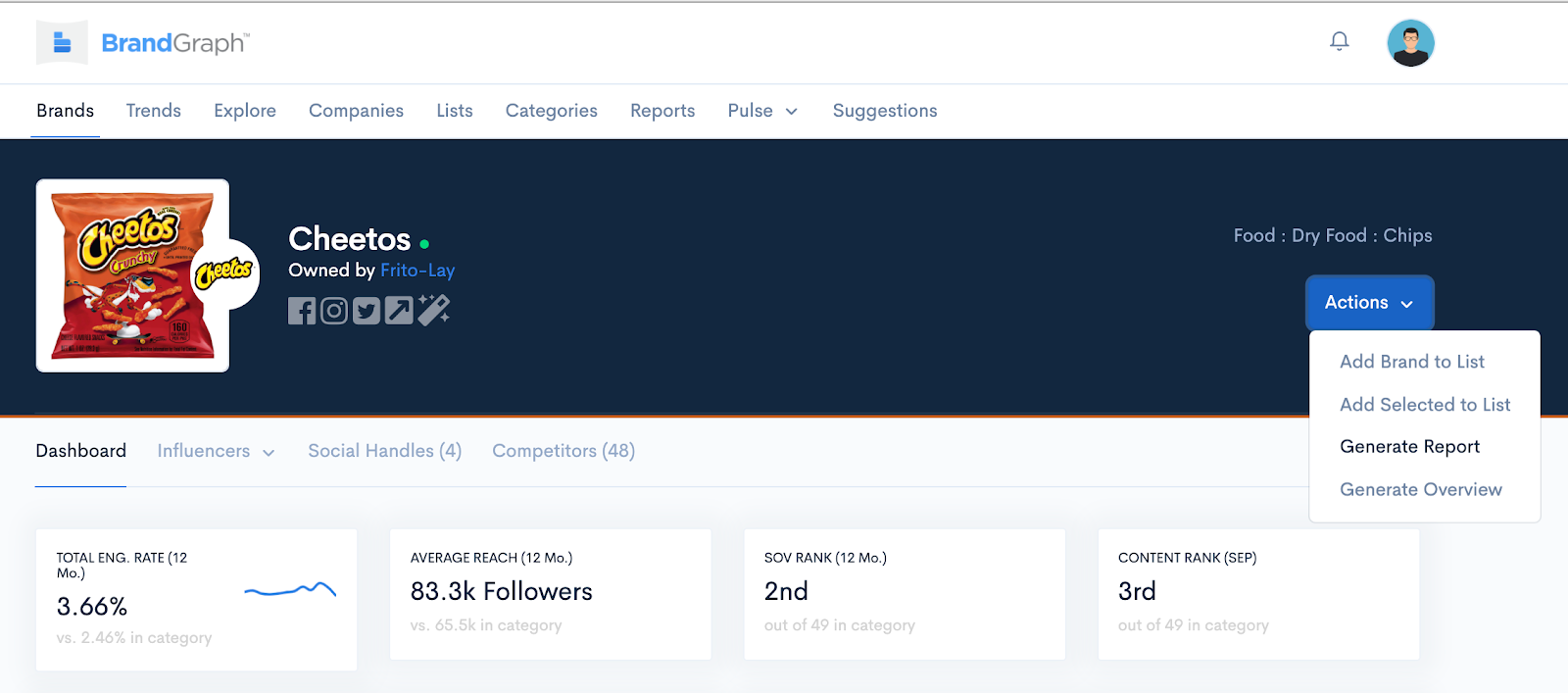Navigate to Lists
The height and width of the screenshot is (693, 1568).
455,111
